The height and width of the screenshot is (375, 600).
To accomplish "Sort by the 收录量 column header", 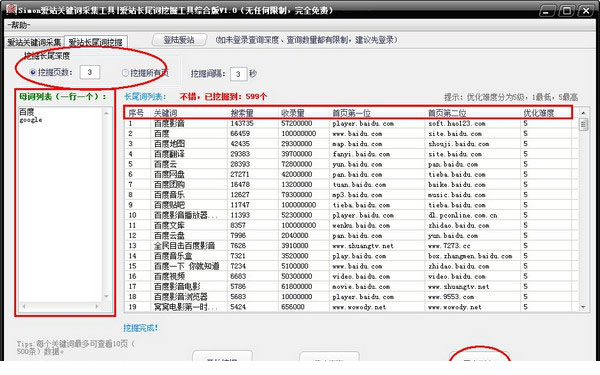I will (293, 113).
